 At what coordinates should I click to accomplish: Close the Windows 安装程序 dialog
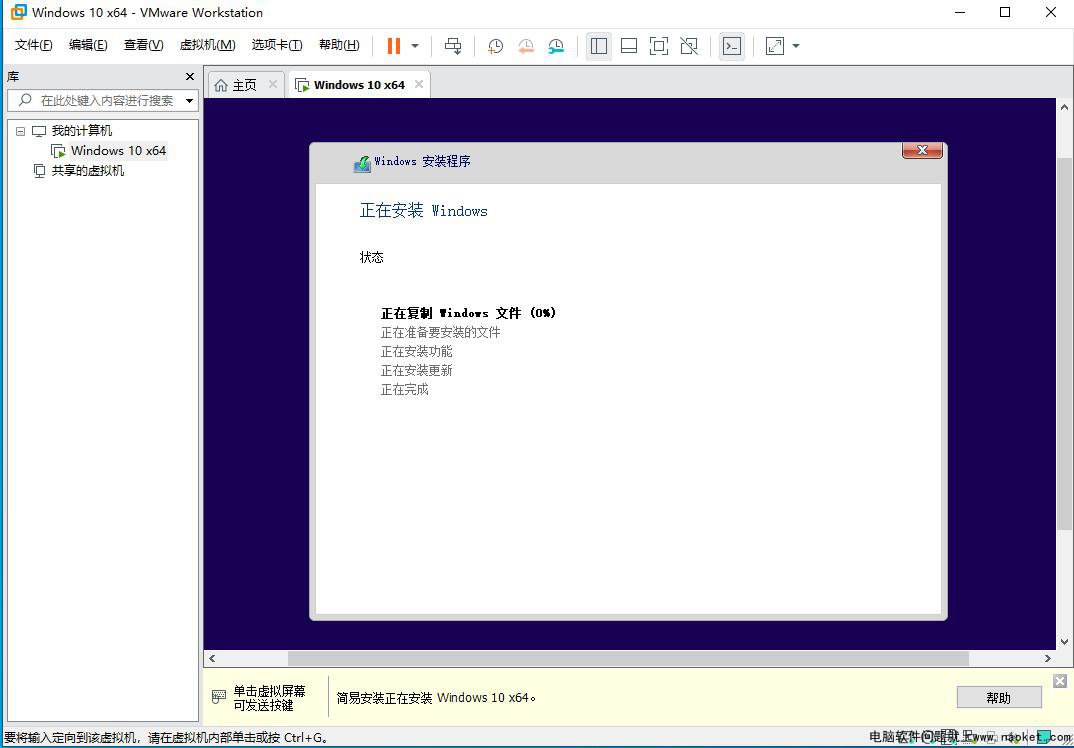922,151
